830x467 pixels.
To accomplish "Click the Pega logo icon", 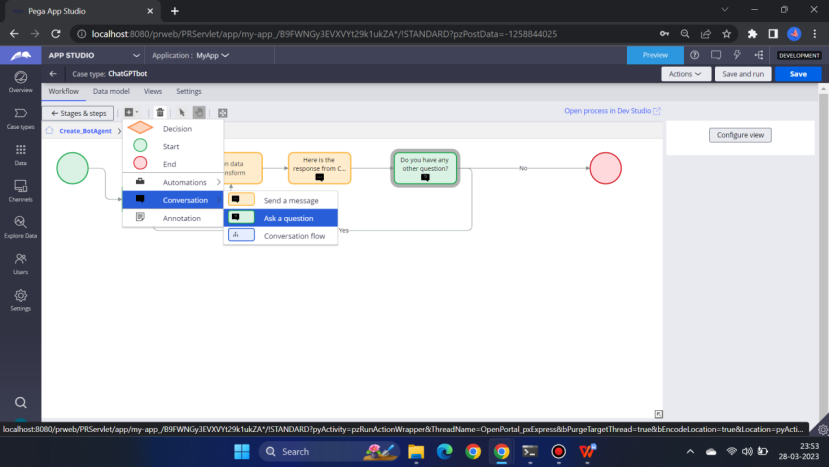I will pyautogui.click(x=21, y=55).
